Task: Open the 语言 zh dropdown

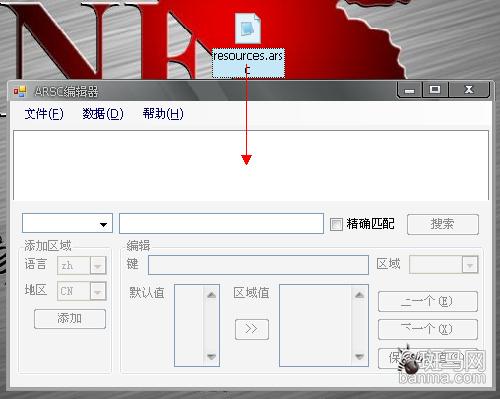Action: [x=82, y=265]
